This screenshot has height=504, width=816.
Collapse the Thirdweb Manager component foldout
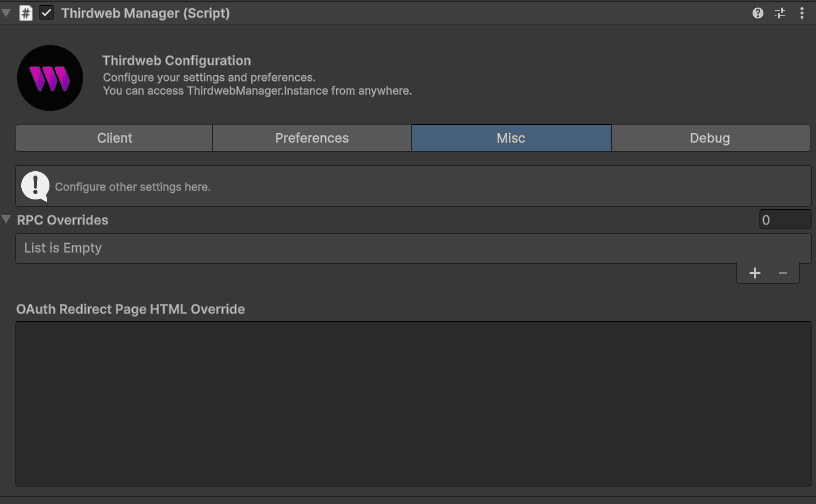pyautogui.click(x=7, y=13)
